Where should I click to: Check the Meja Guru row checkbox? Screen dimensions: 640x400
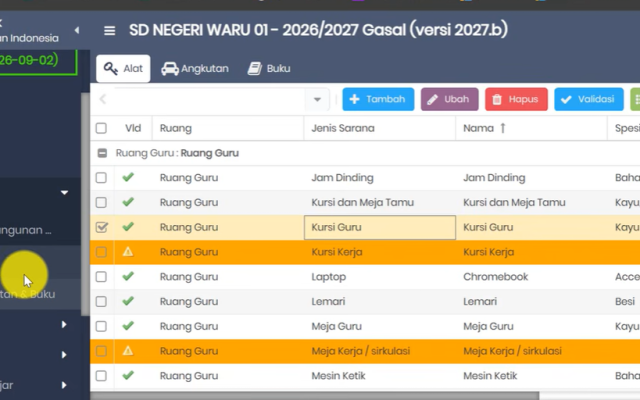tap(101, 326)
